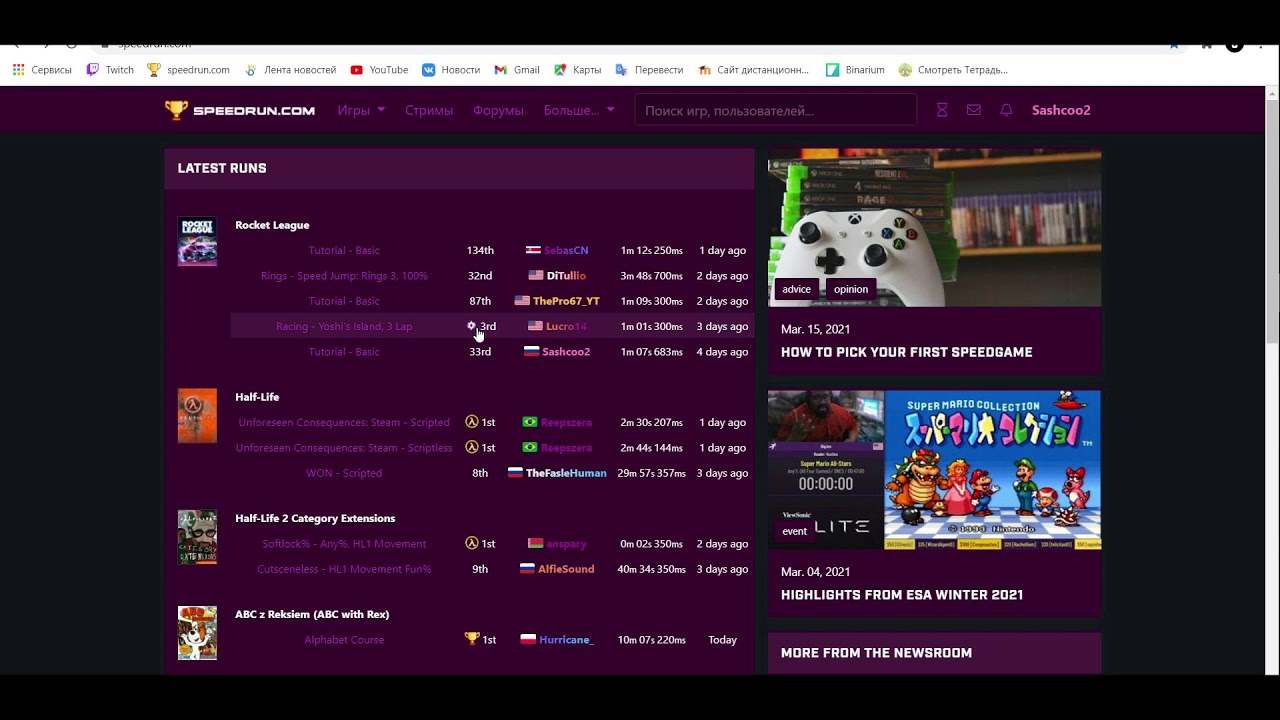
Task: Open the speedrun.com bookmark
Action: coord(188,70)
